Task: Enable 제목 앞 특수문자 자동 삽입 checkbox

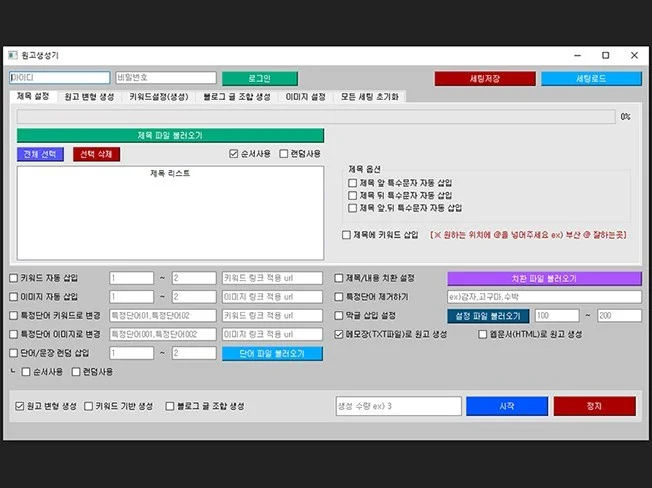Action: [x=353, y=183]
